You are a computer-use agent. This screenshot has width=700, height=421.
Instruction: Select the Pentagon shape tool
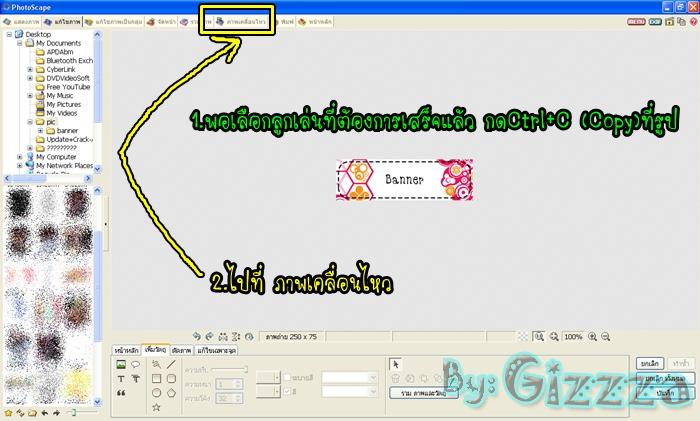(x=171, y=393)
